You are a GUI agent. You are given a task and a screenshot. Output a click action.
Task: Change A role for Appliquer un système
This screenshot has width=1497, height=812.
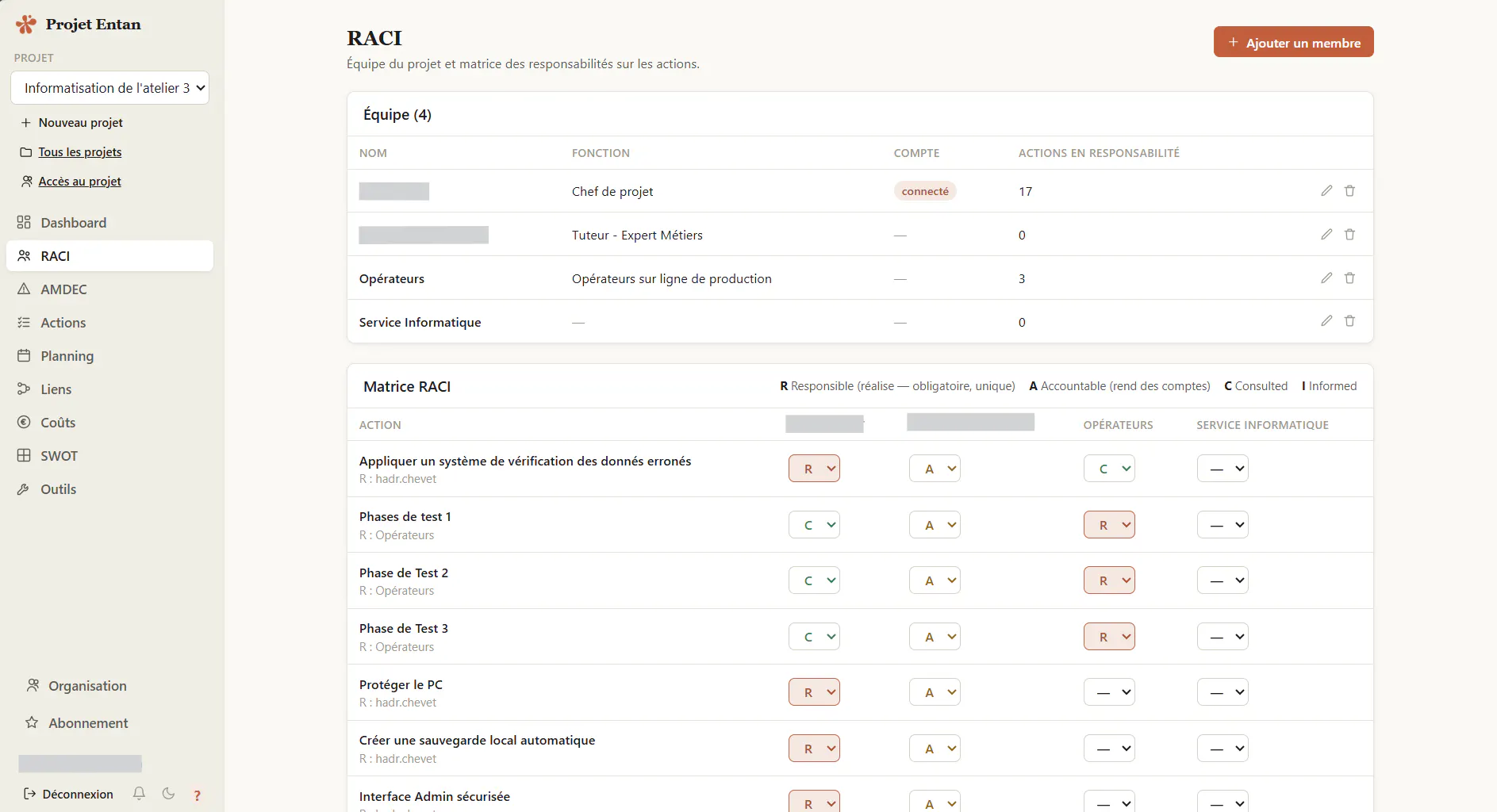935,469
